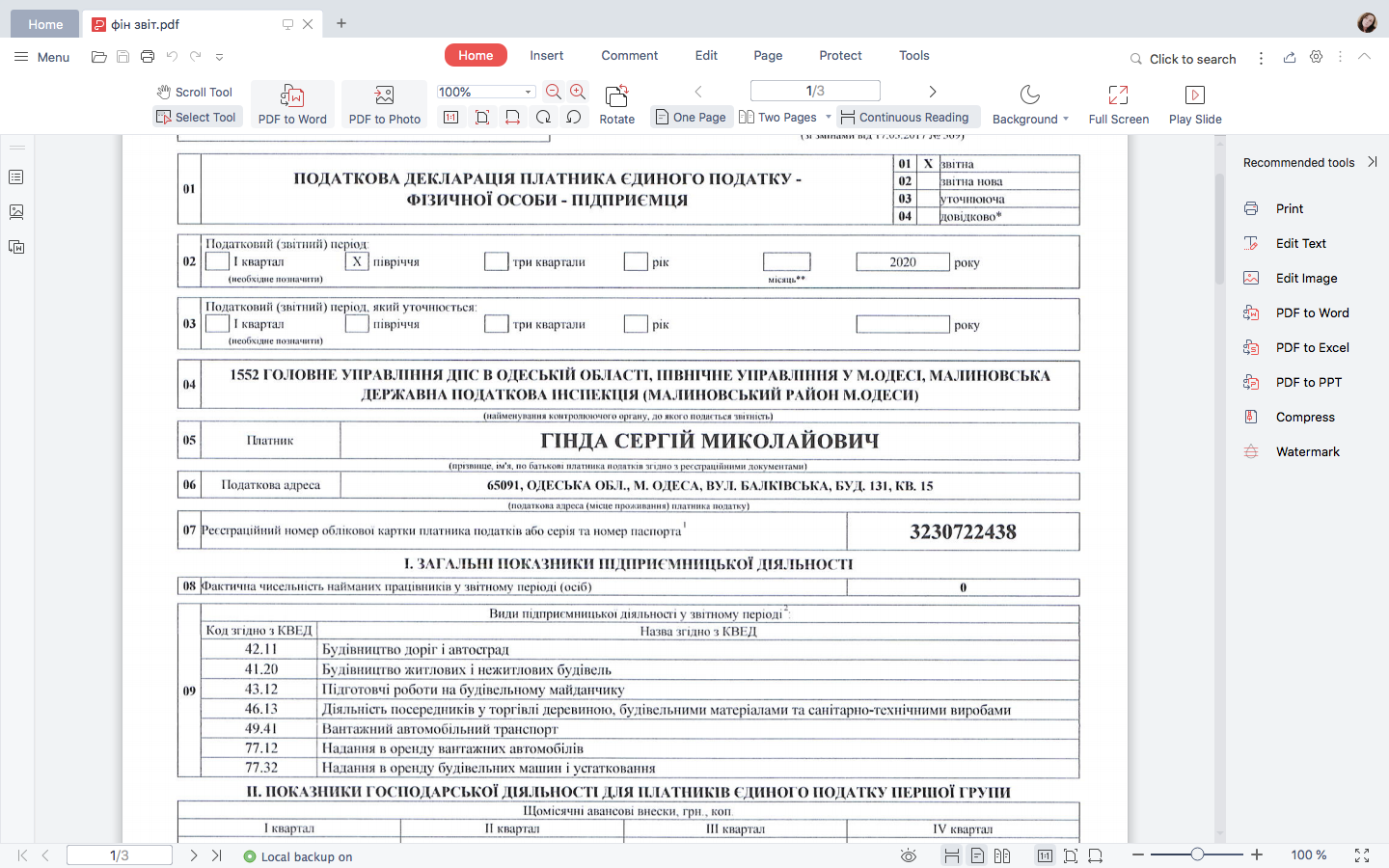Rotate page counterclockwise using ribbon icon

pyautogui.click(x=574, y=117)
